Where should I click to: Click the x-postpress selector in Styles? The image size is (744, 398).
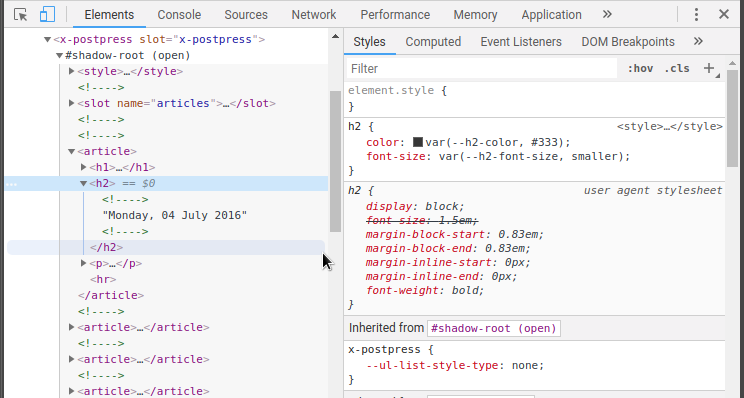pyautogui.click(x=384, y=350)
